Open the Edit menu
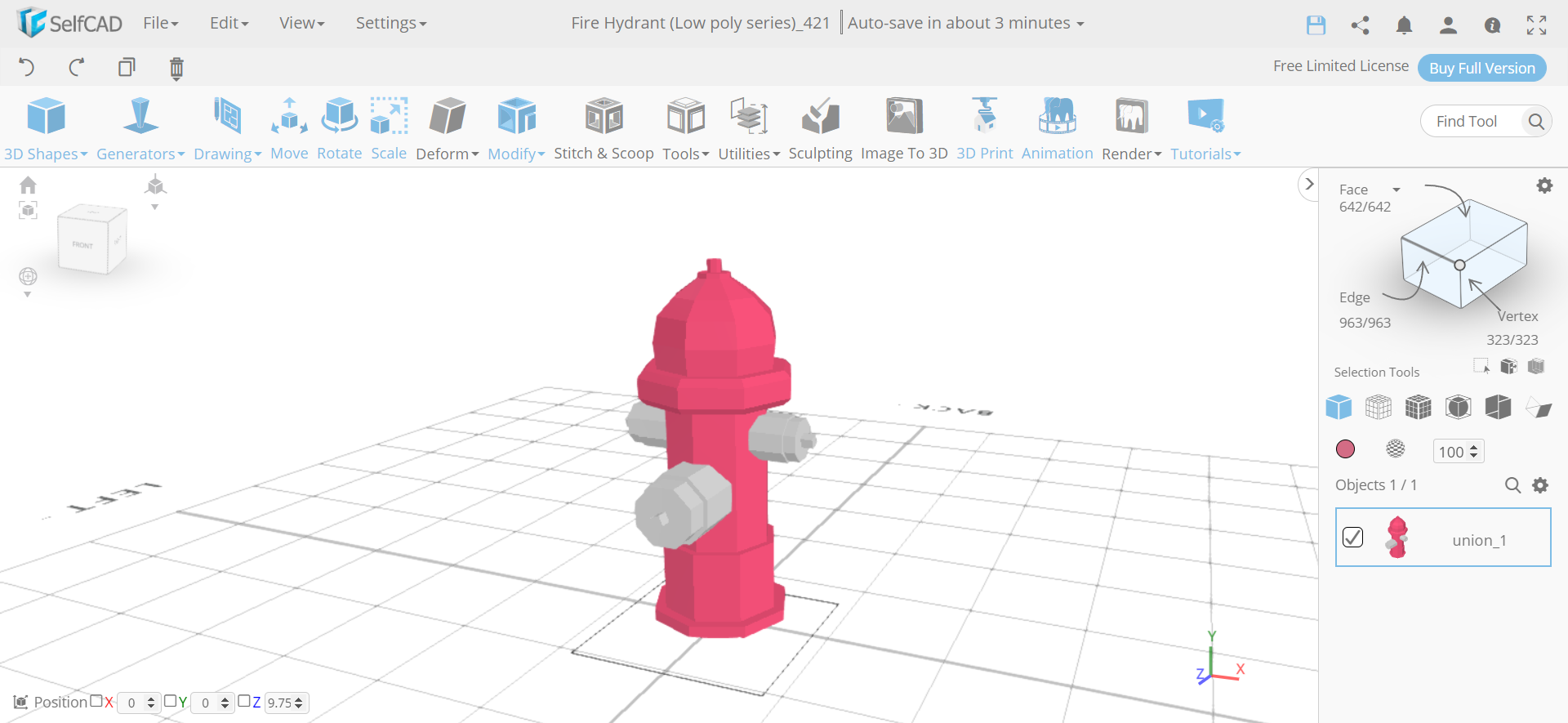 point(229,23)
